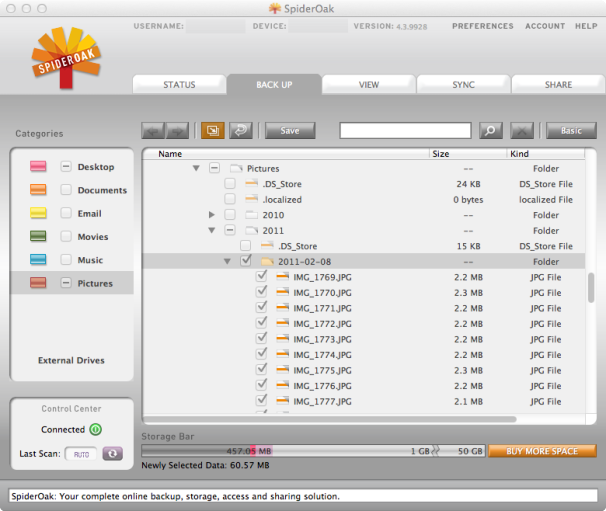The width and height of the screenshot is (606, 511).
Task: Click the green Movies category icon
Action: tap(38, 236)
